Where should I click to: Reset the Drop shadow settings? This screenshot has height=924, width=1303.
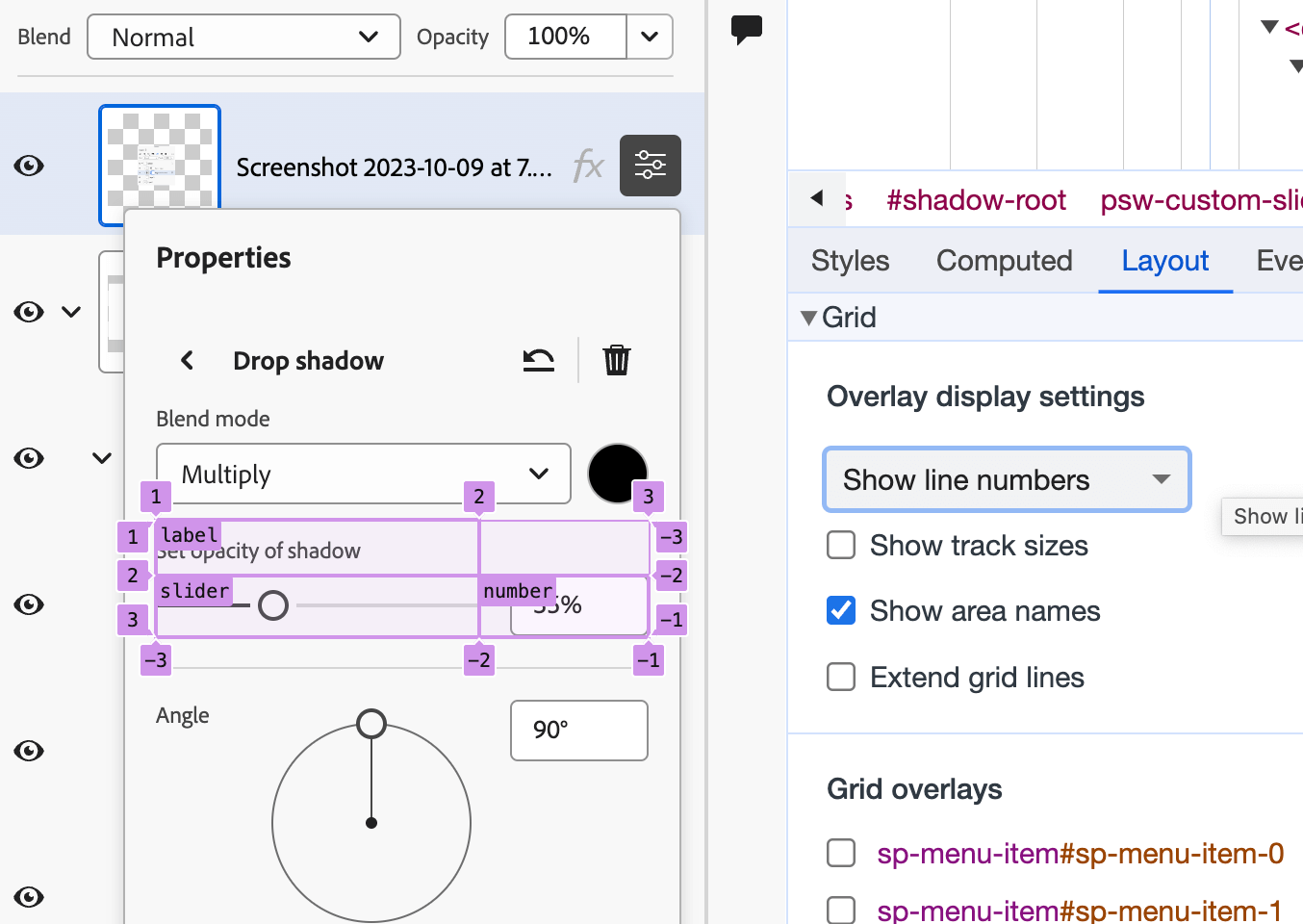[538, 360]
